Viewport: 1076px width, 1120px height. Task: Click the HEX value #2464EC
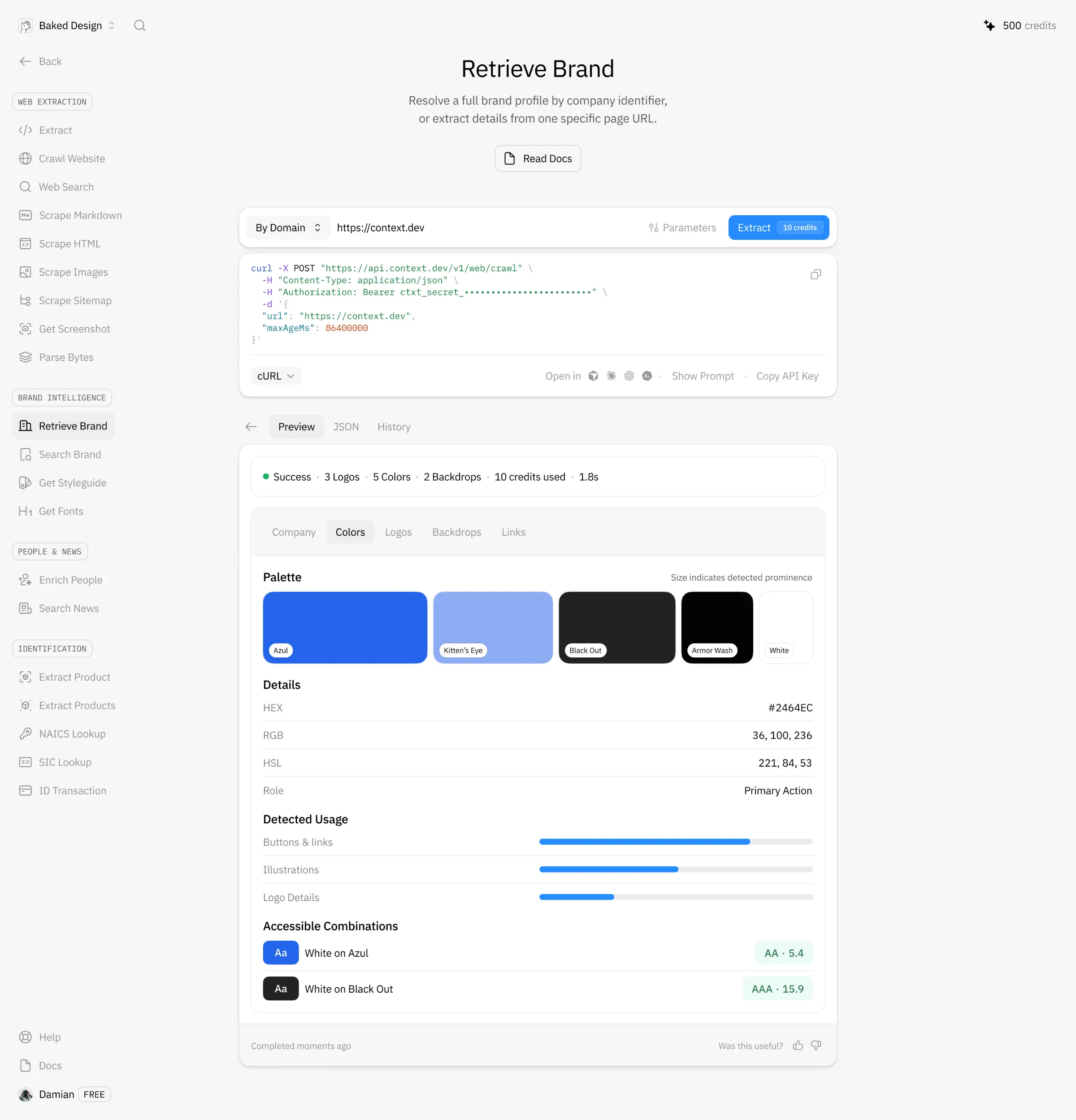coord(790,708)
